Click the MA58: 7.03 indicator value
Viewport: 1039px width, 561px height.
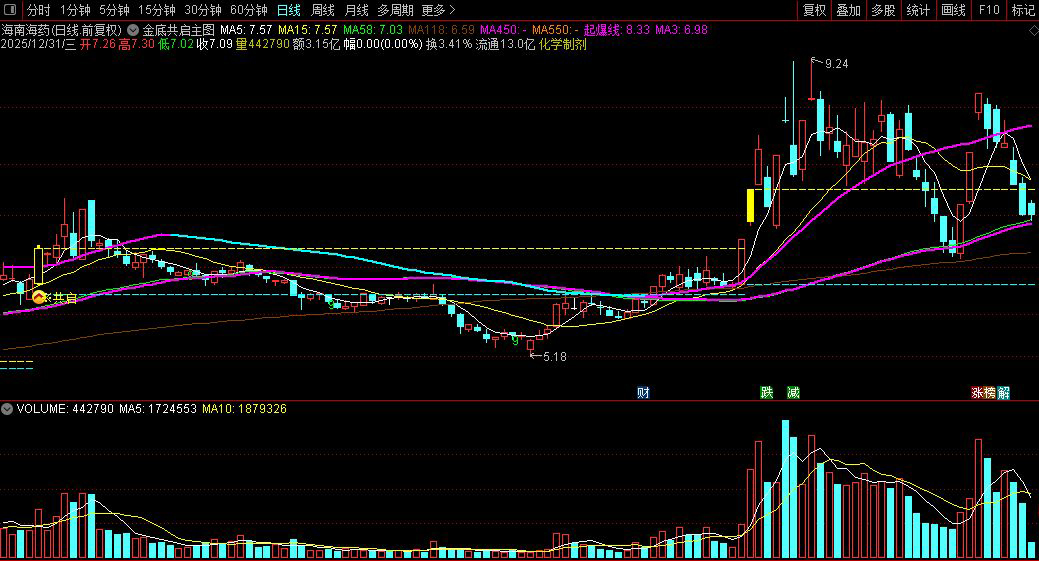tap(372, 30)
